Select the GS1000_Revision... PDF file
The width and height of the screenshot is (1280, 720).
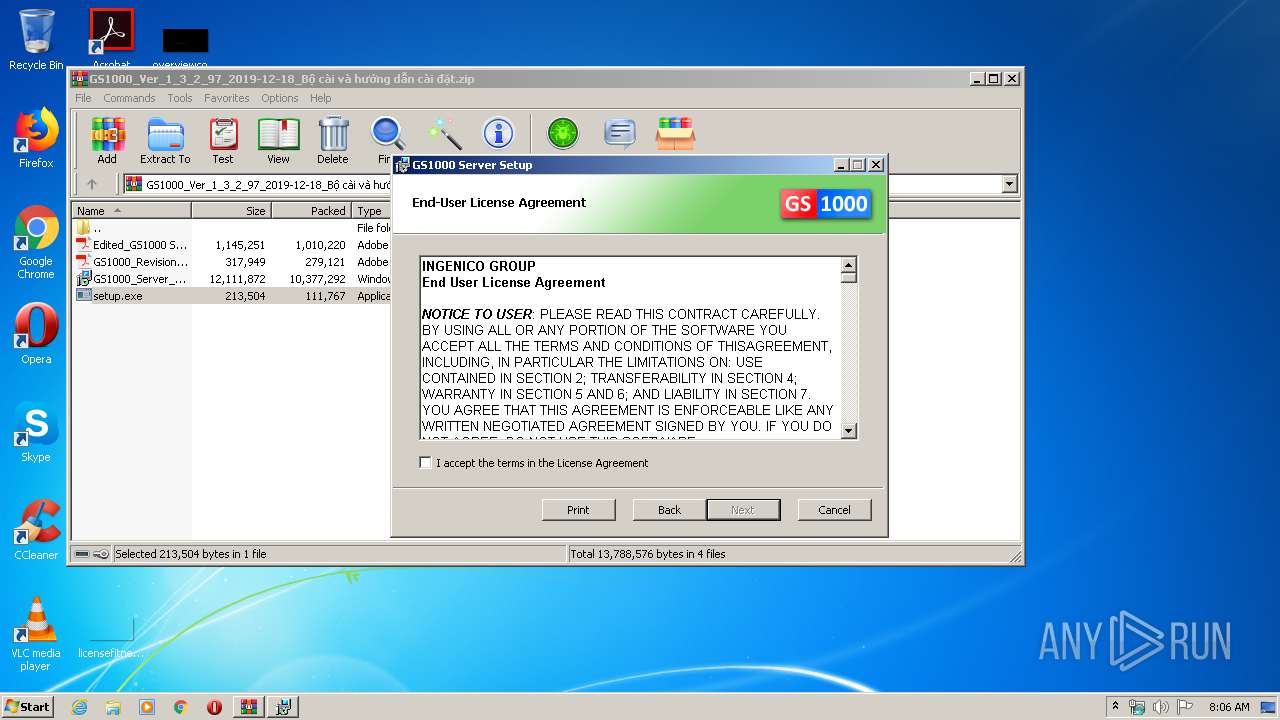(x=232, y=262)
